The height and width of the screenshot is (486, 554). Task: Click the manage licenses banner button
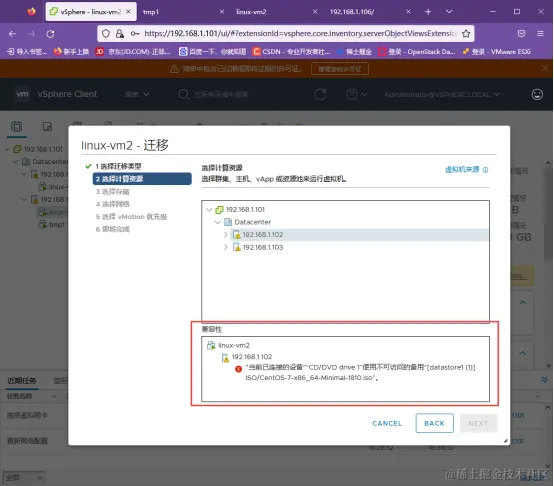point(340,69)
